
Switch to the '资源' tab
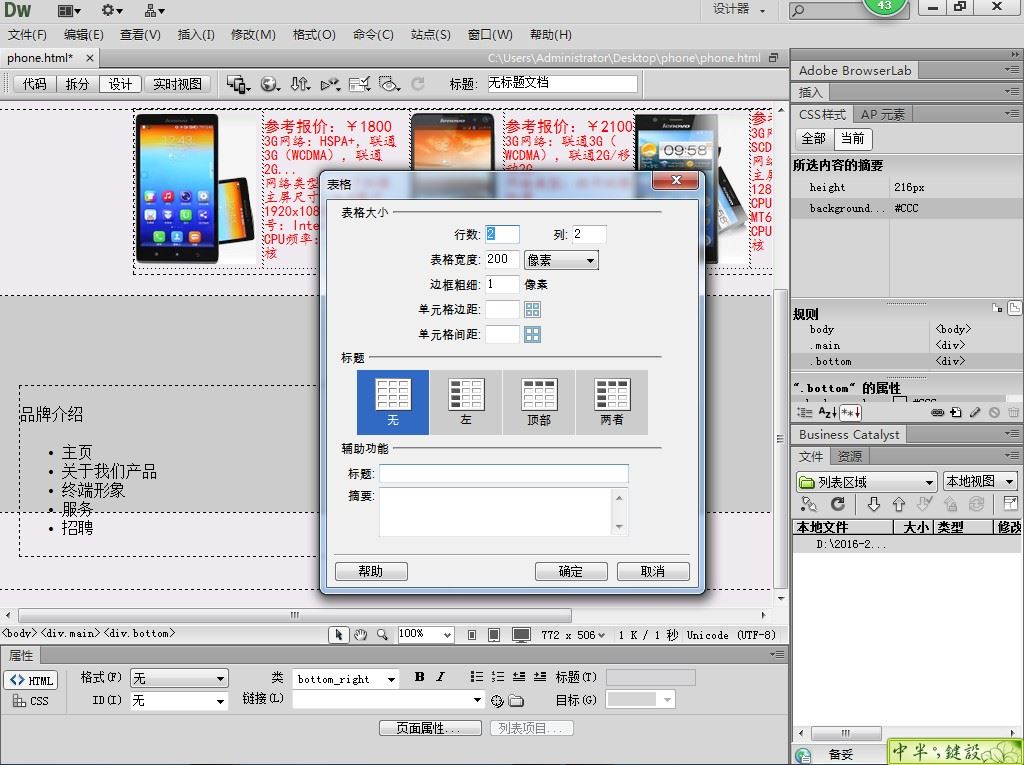click(x=850, y=456)
